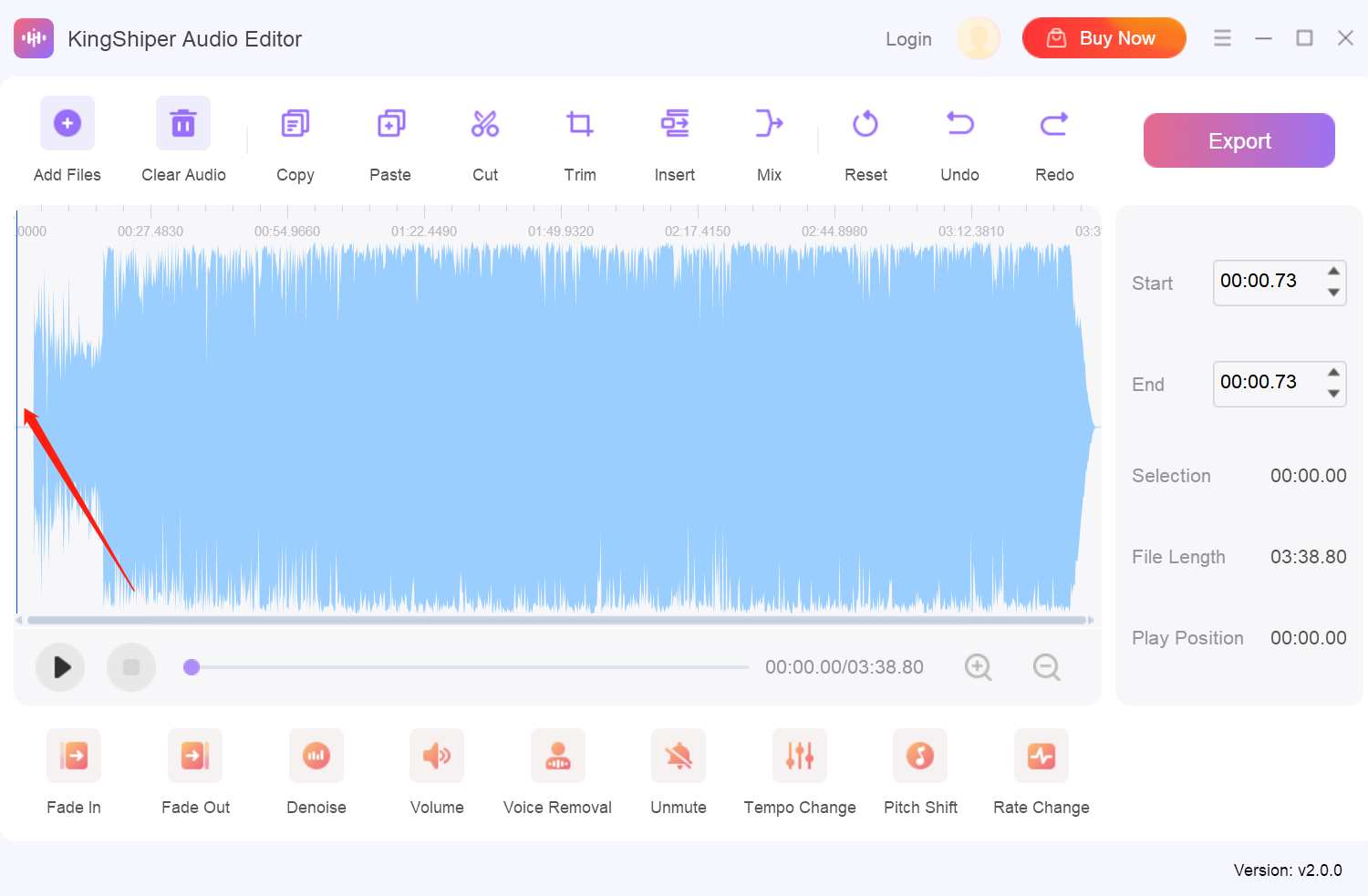The image size is (1368, 896).
Task: Decrease the Start time value
Action: click(1334, 293)
